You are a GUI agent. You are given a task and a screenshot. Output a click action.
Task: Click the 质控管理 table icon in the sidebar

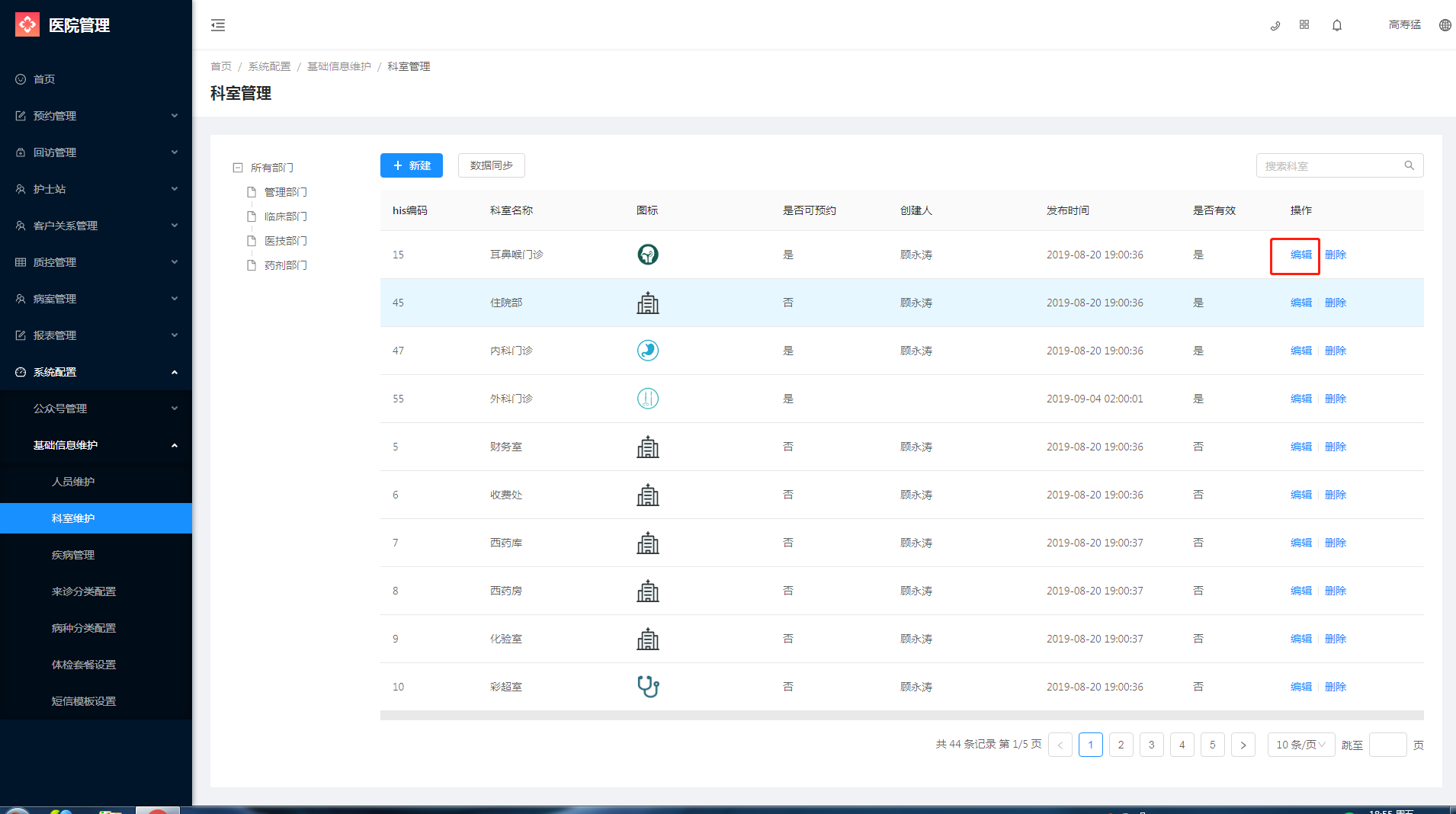click(x=21, y=262)
